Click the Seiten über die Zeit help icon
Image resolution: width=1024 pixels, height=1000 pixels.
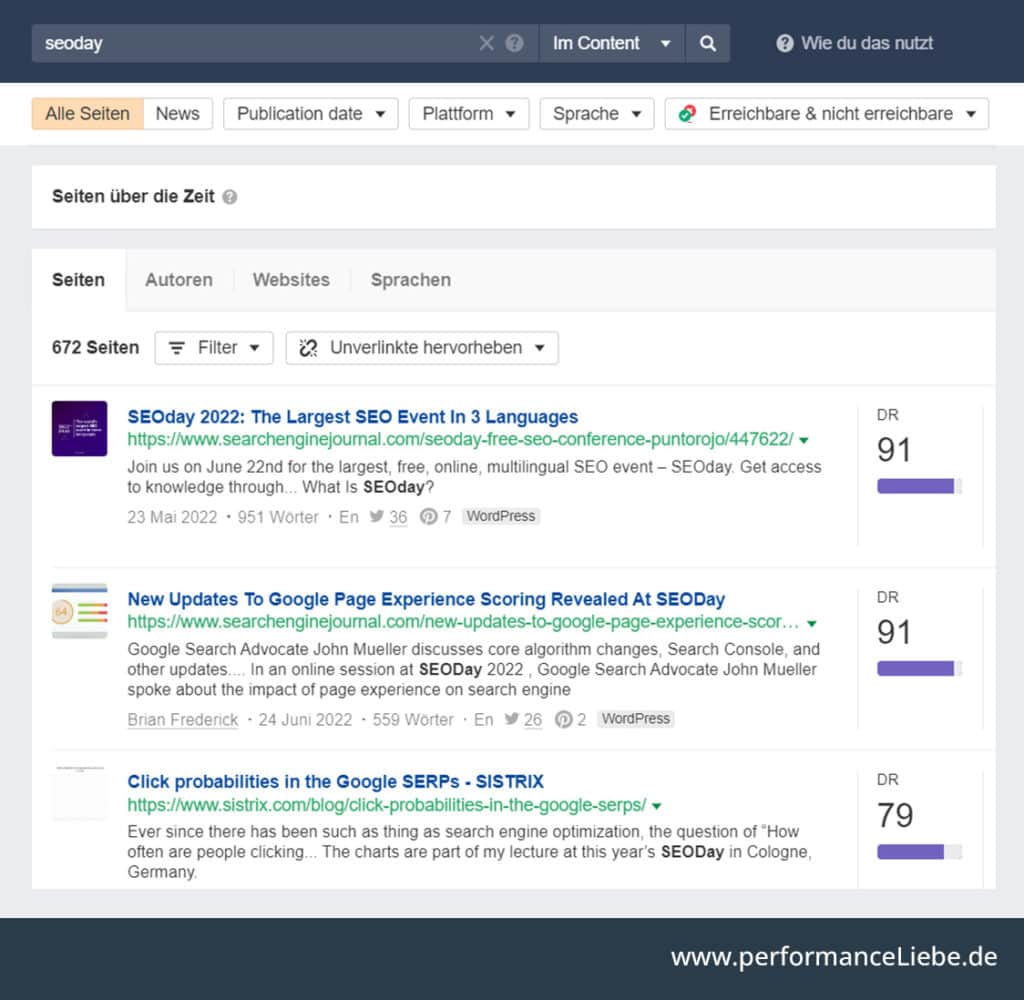230,197
